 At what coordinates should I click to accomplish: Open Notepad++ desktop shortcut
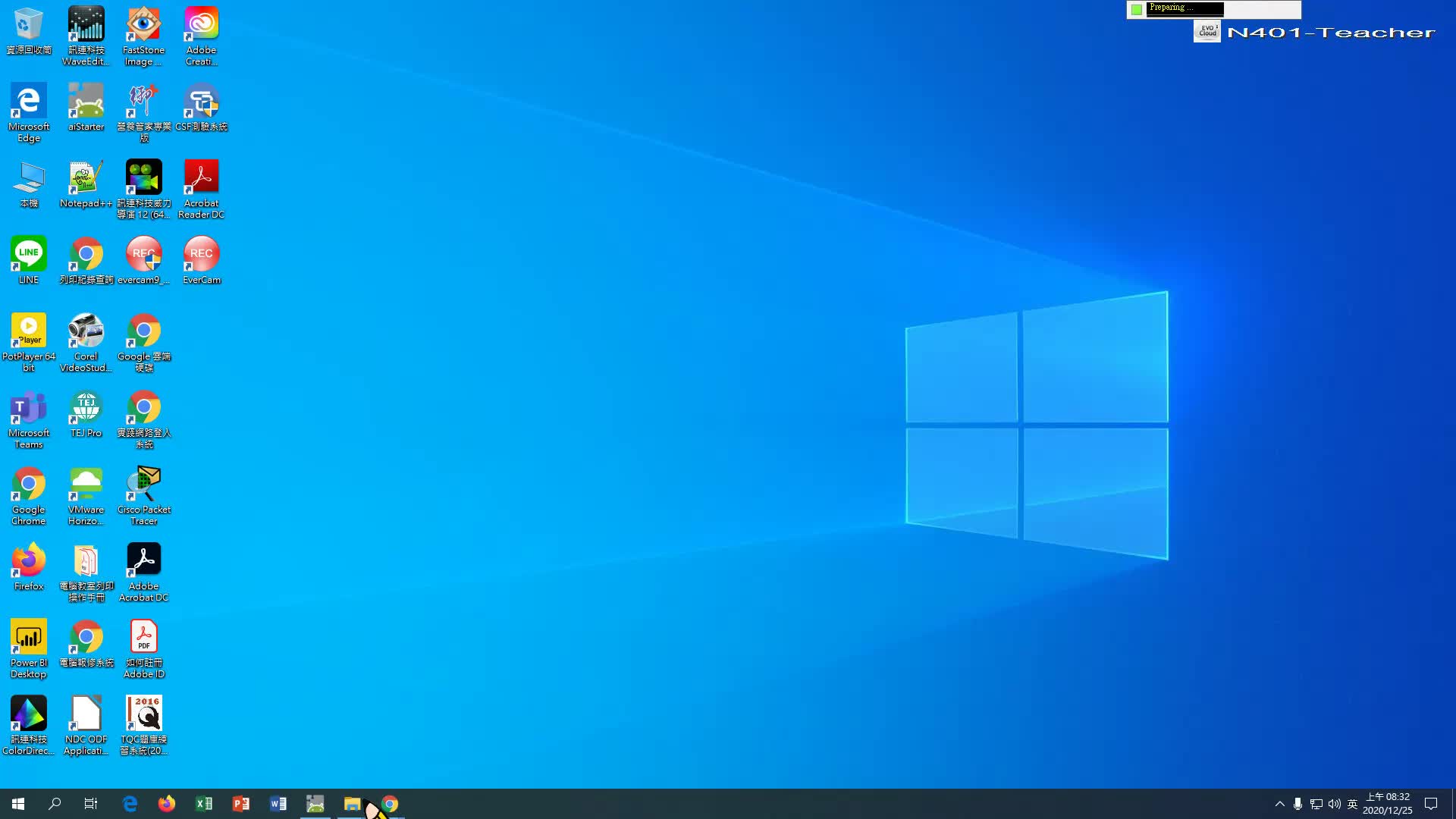[x=86, y=184]
